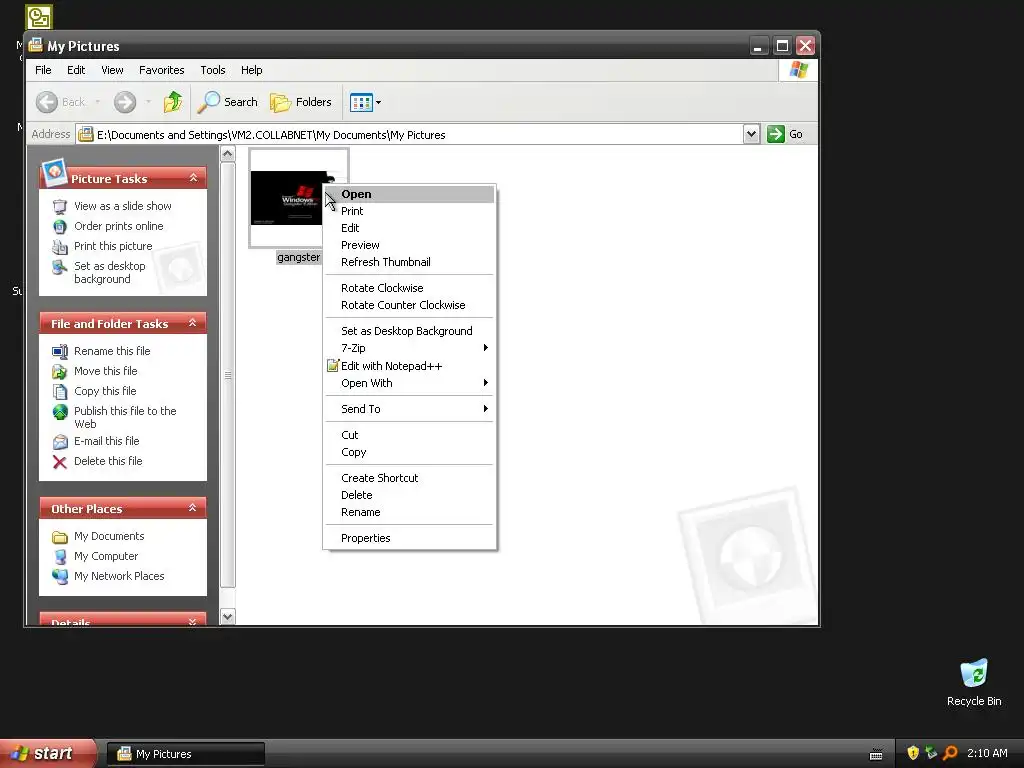1024x768 pixels.
Task: Click the red X delete file icon
Action: click(59, 462)
